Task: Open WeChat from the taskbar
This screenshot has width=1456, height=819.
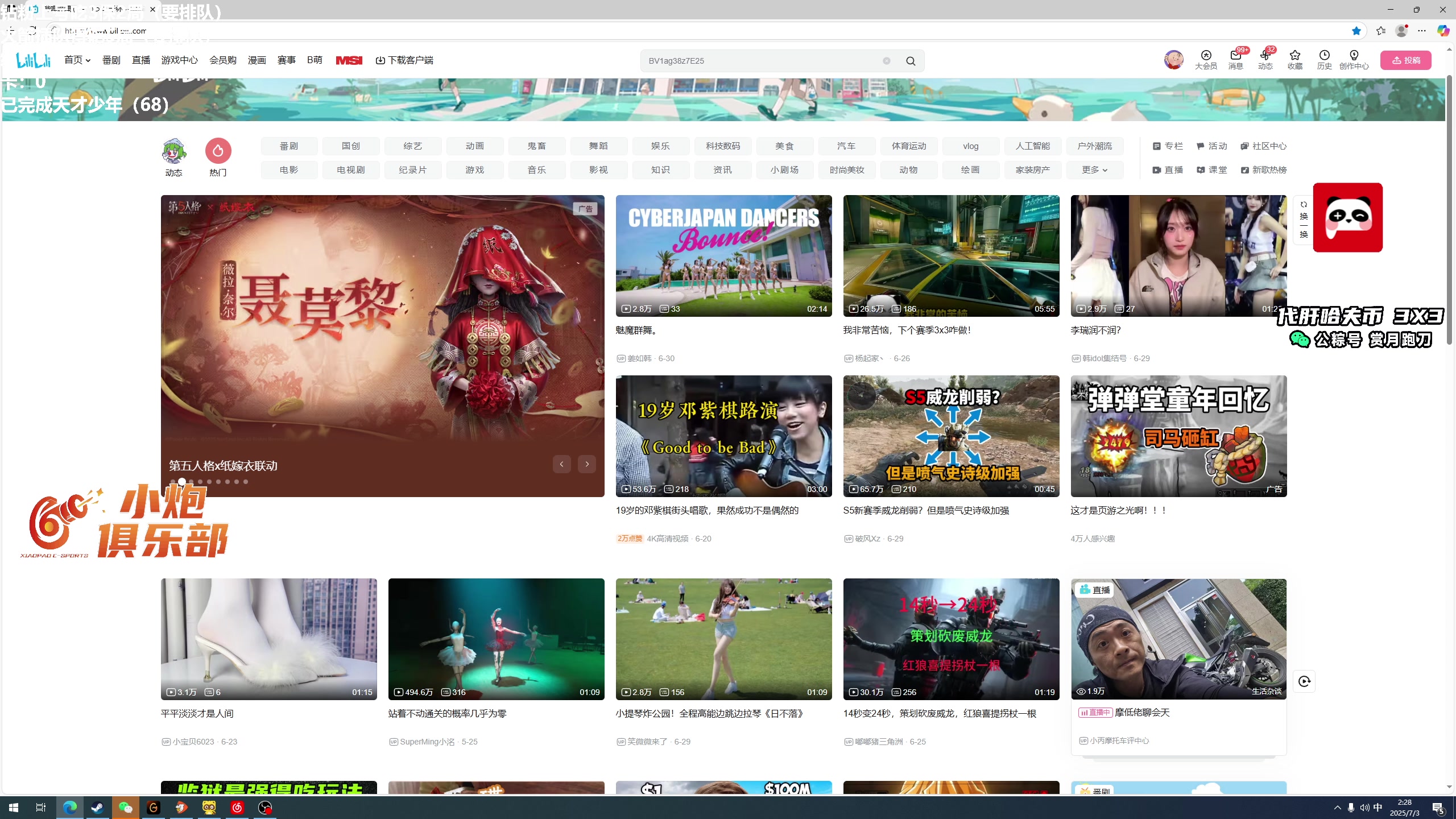Action: click(x=125, y=808)
